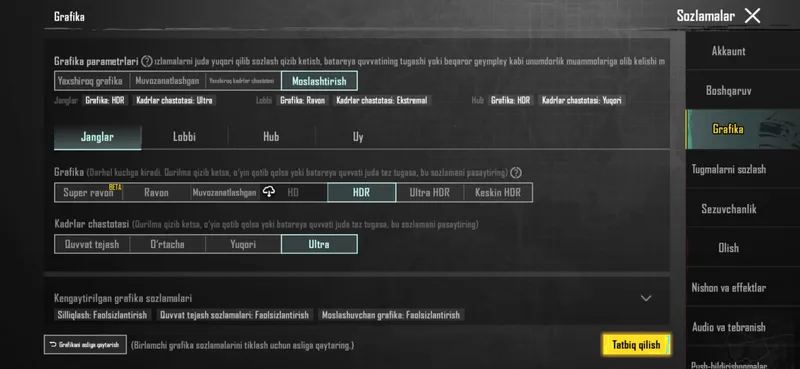Switch to the Lobbi tab

(184, 137)
